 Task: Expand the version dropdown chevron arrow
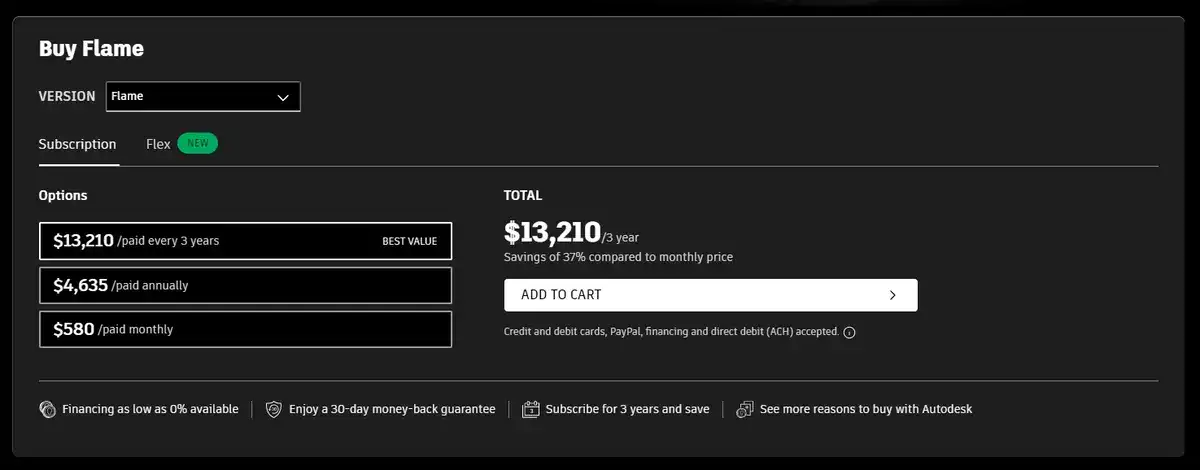point(283,97)
